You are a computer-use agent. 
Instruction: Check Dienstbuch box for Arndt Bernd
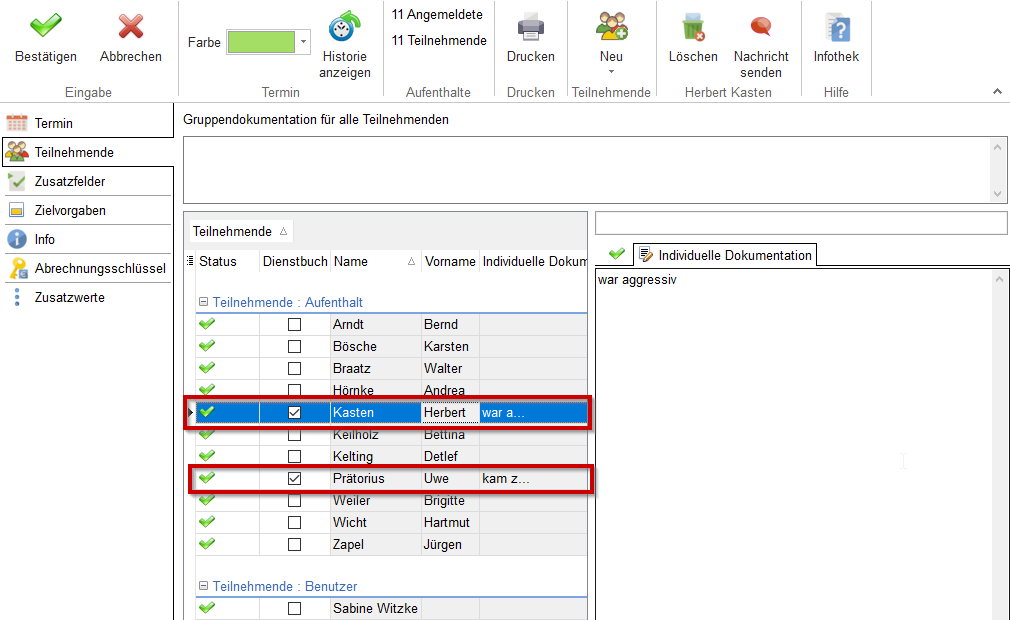(294, 325)
